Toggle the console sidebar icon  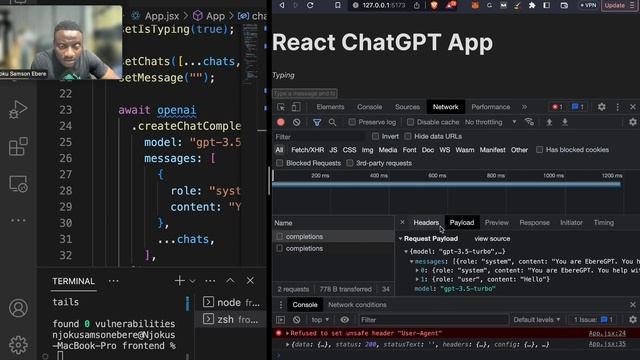(x=281, y=320)
